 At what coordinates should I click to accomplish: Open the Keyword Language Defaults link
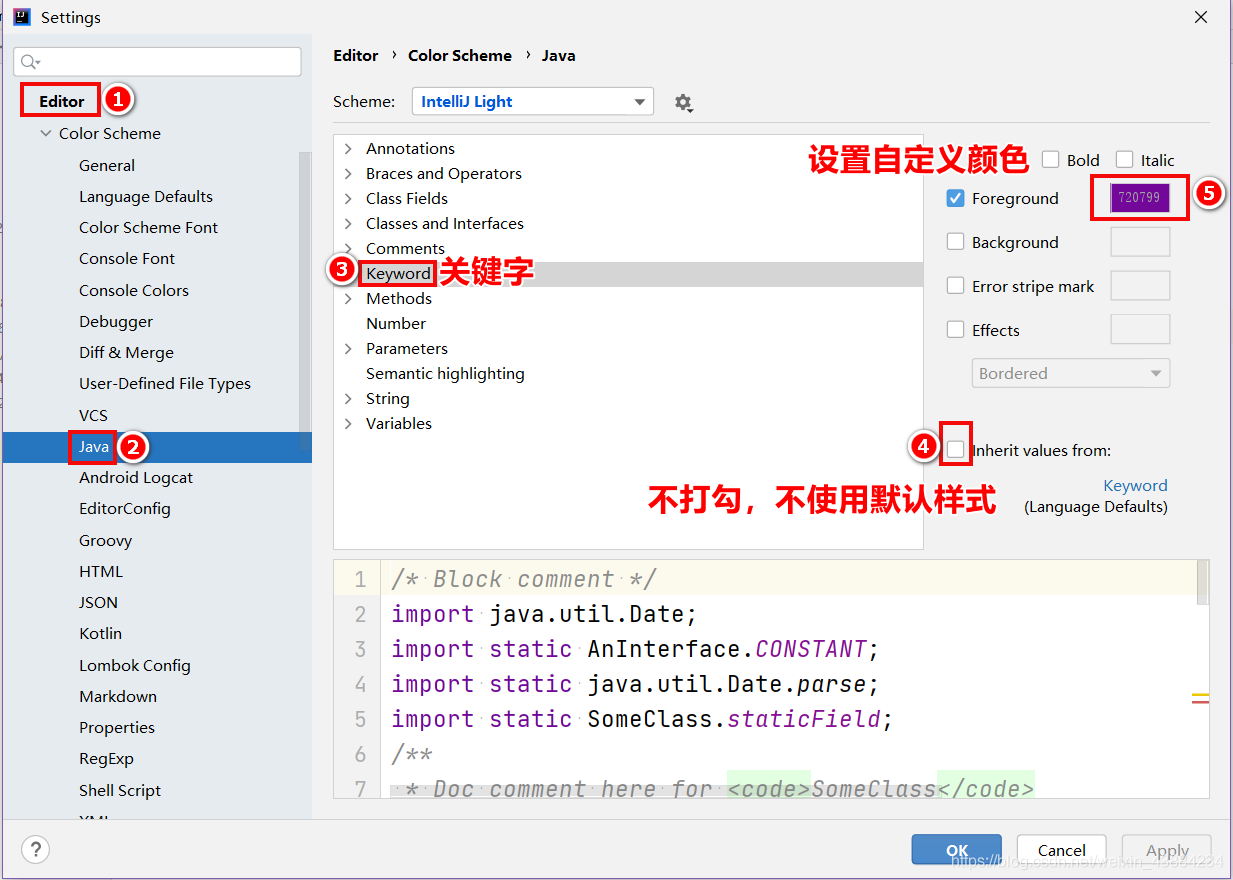pyautogui.click(x=1135, y=485)
